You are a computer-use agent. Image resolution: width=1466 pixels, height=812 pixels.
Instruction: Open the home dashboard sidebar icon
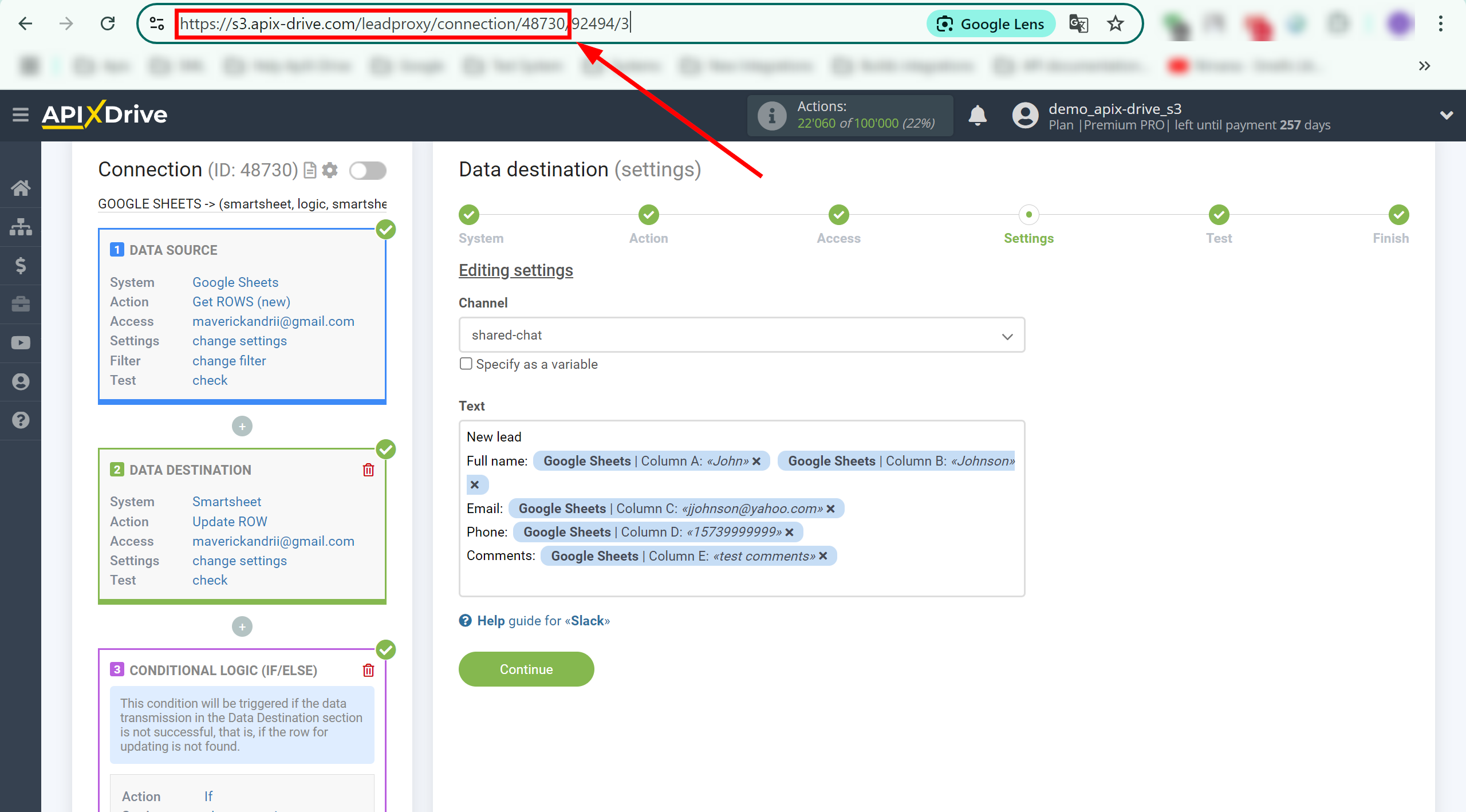(21, 188)
